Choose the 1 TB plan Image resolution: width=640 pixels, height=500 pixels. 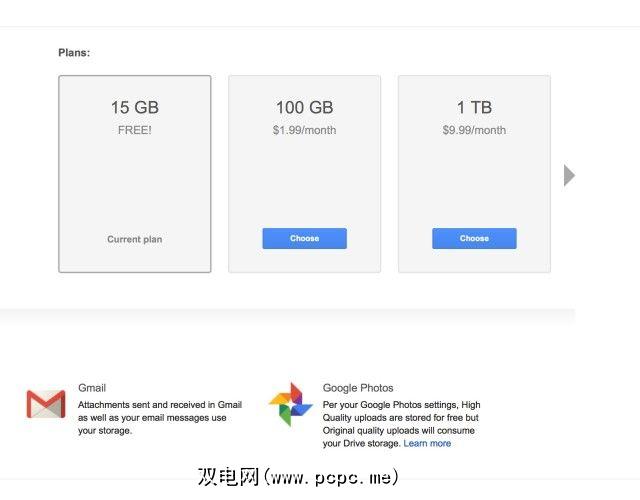[474, 238]
